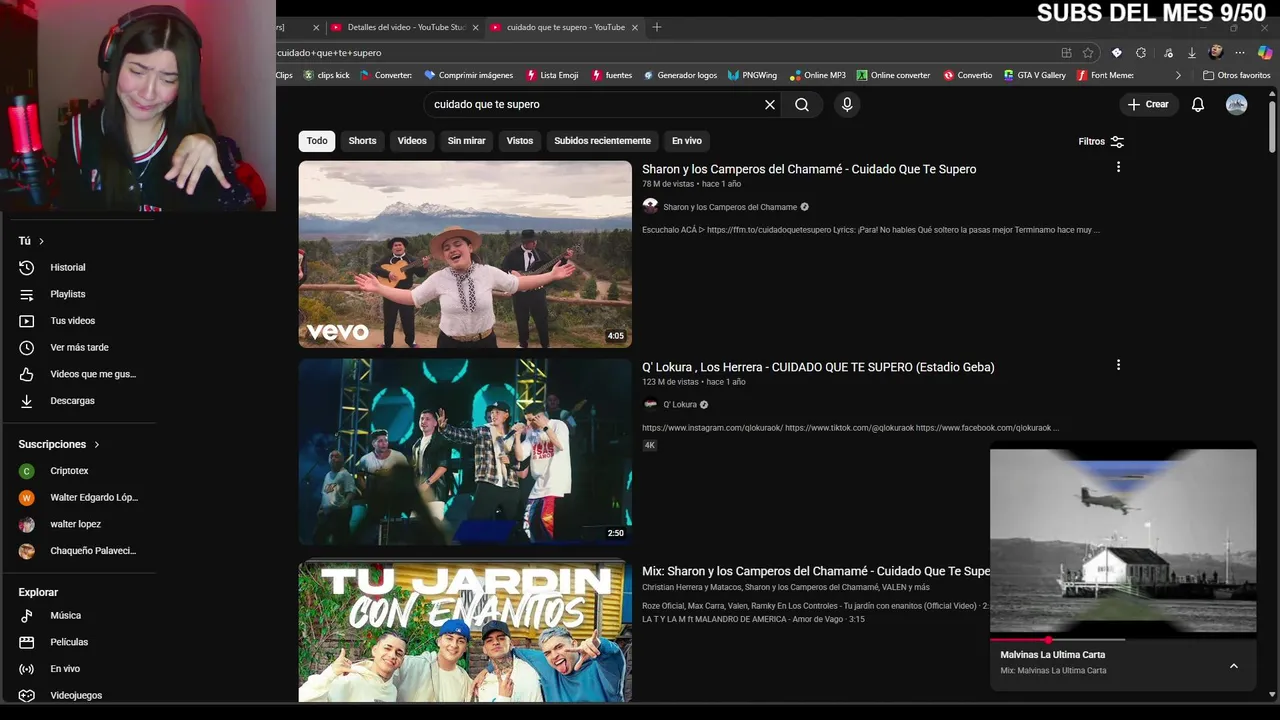1280x720 pixels.
Task: Open Ver más tarde in the sidebar
Action: [x=78, y=347]
